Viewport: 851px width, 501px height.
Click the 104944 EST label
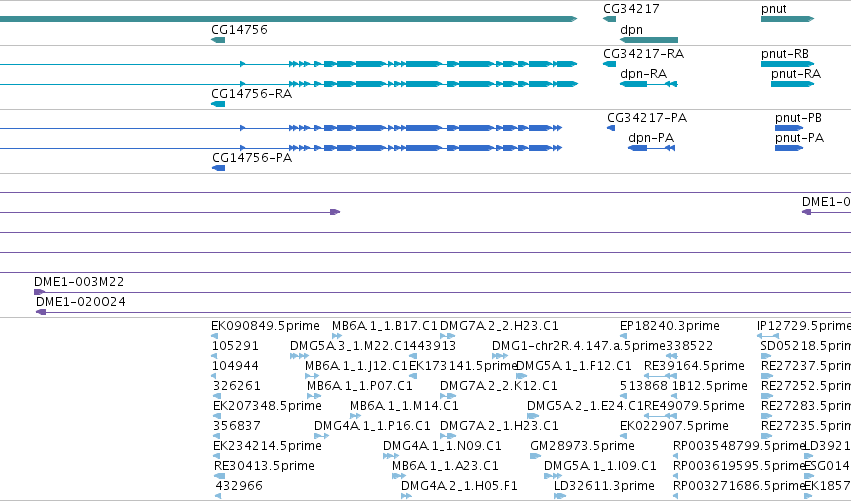pos(235,366)
